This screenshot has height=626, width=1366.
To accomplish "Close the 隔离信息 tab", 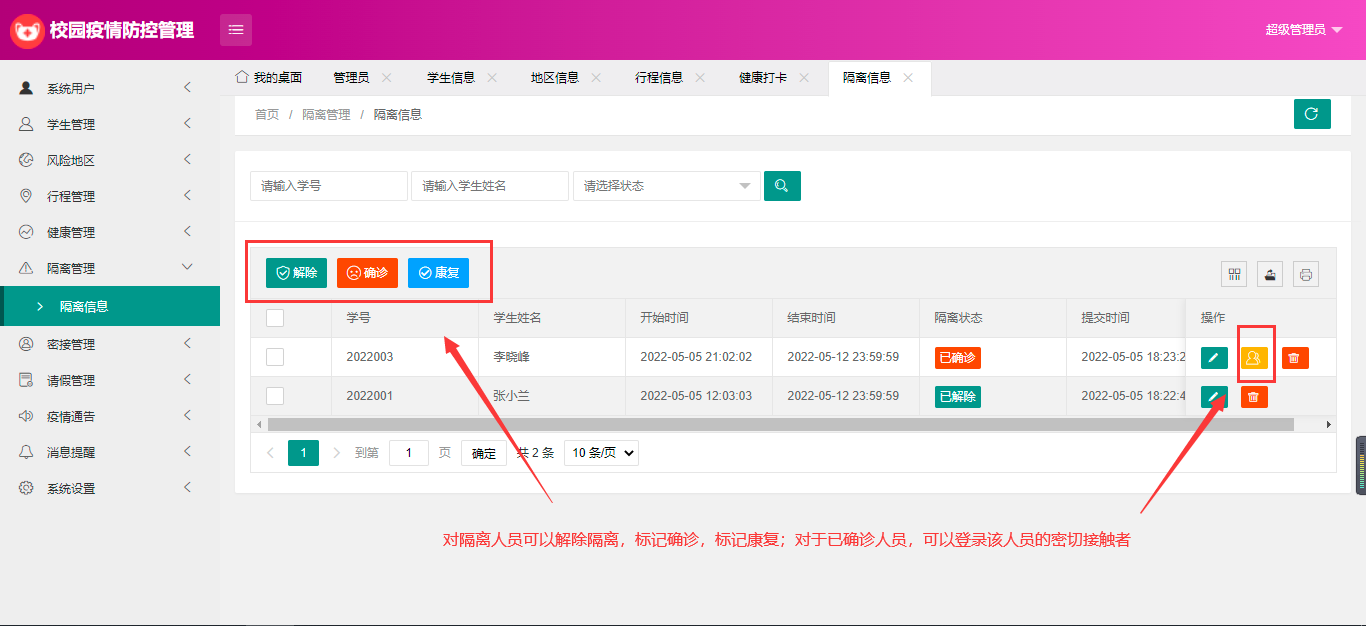I will click(908, 77).
